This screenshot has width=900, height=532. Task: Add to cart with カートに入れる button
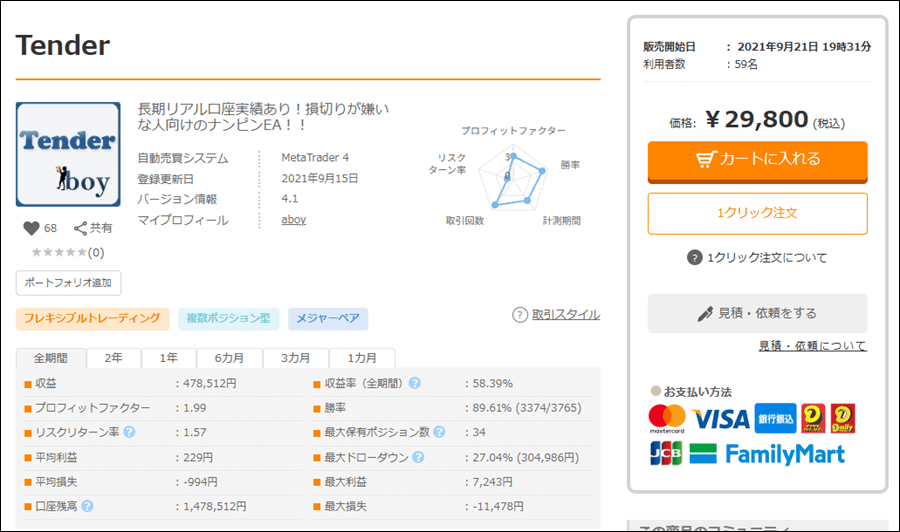[x=757, y=159]
